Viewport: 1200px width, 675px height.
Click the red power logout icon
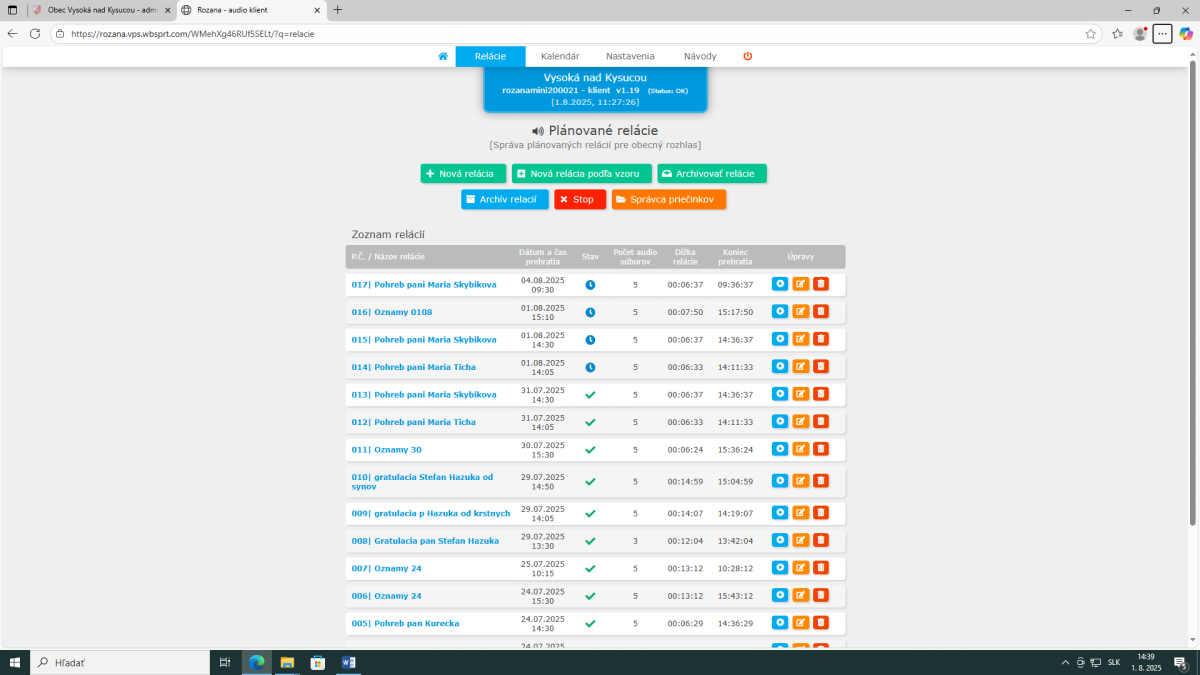point(748,56)
